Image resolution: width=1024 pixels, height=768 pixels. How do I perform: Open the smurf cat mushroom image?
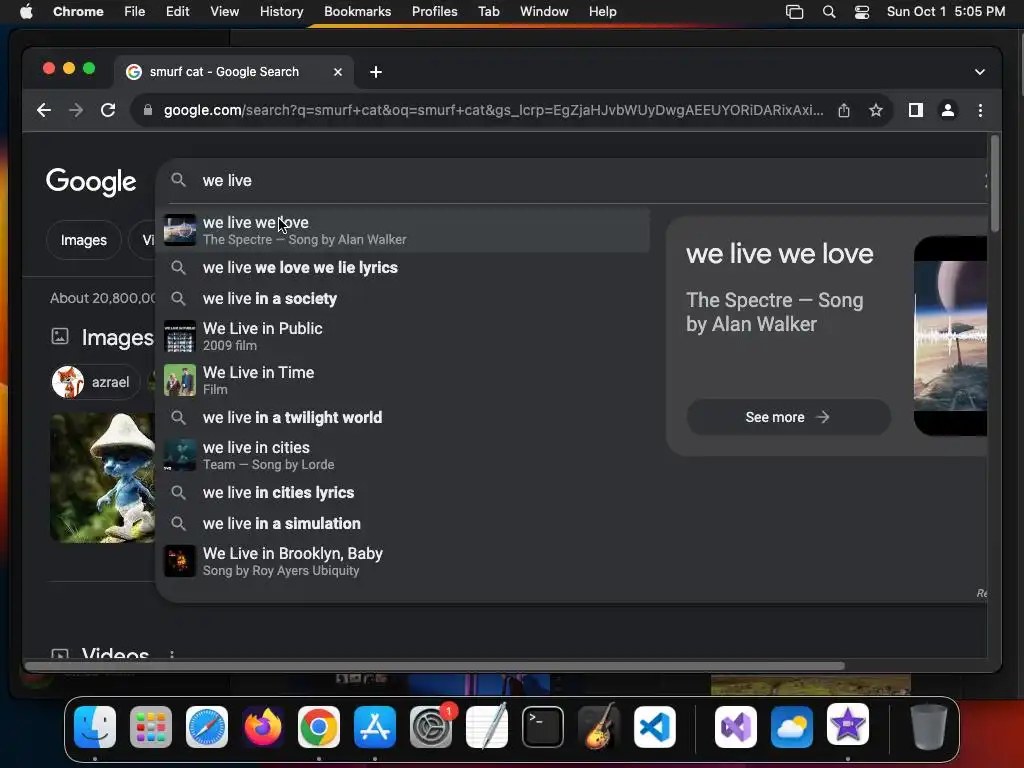(103, 477)
